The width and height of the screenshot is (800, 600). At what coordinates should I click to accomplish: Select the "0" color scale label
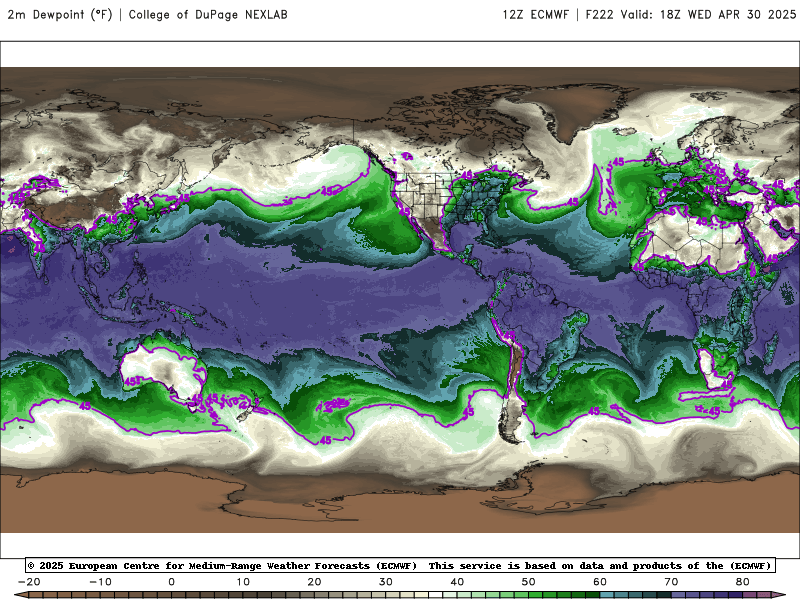tap(171, 582)
